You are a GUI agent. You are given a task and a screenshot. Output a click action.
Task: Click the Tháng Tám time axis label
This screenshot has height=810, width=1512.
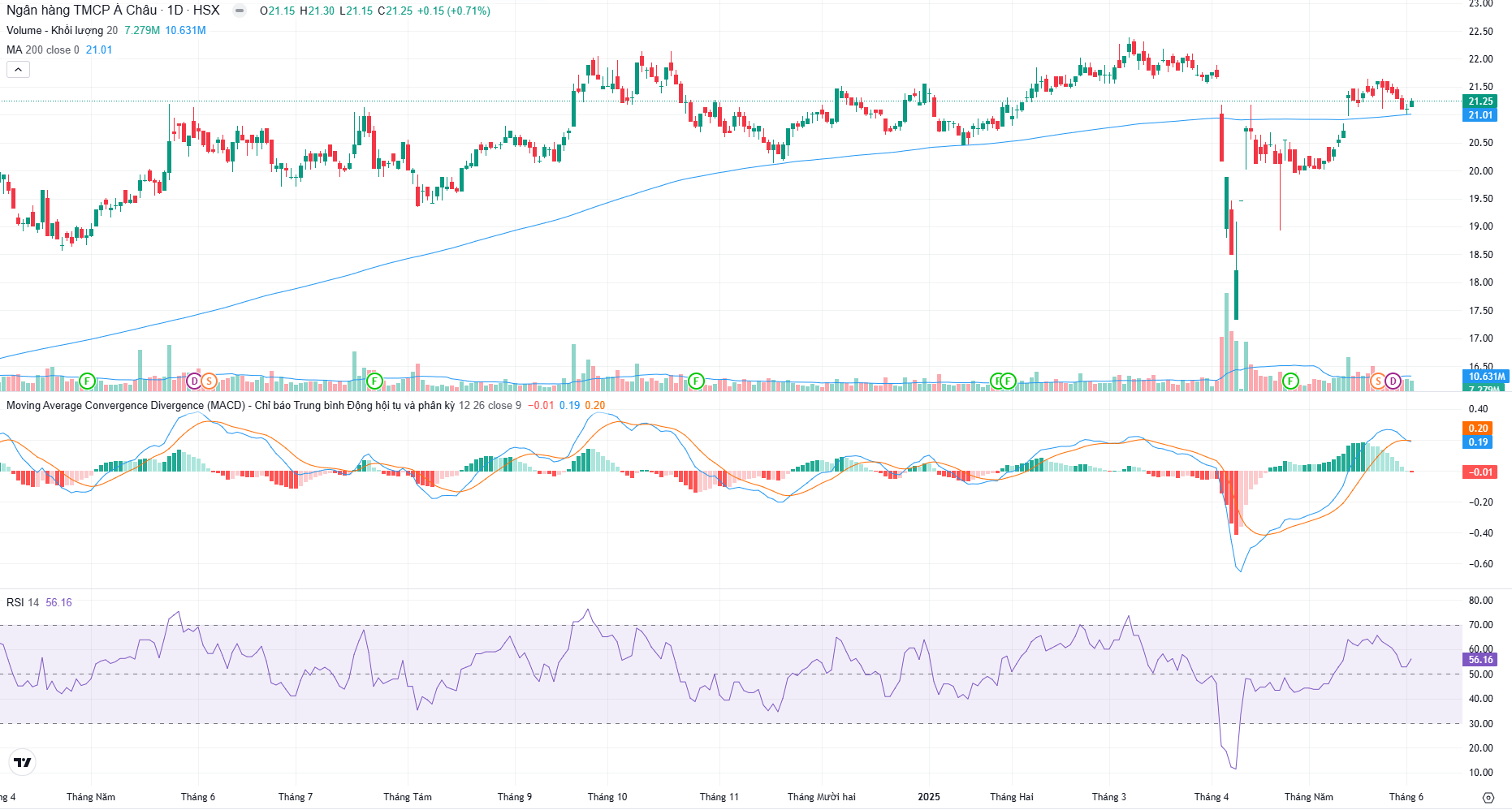(x=408, y=797)
